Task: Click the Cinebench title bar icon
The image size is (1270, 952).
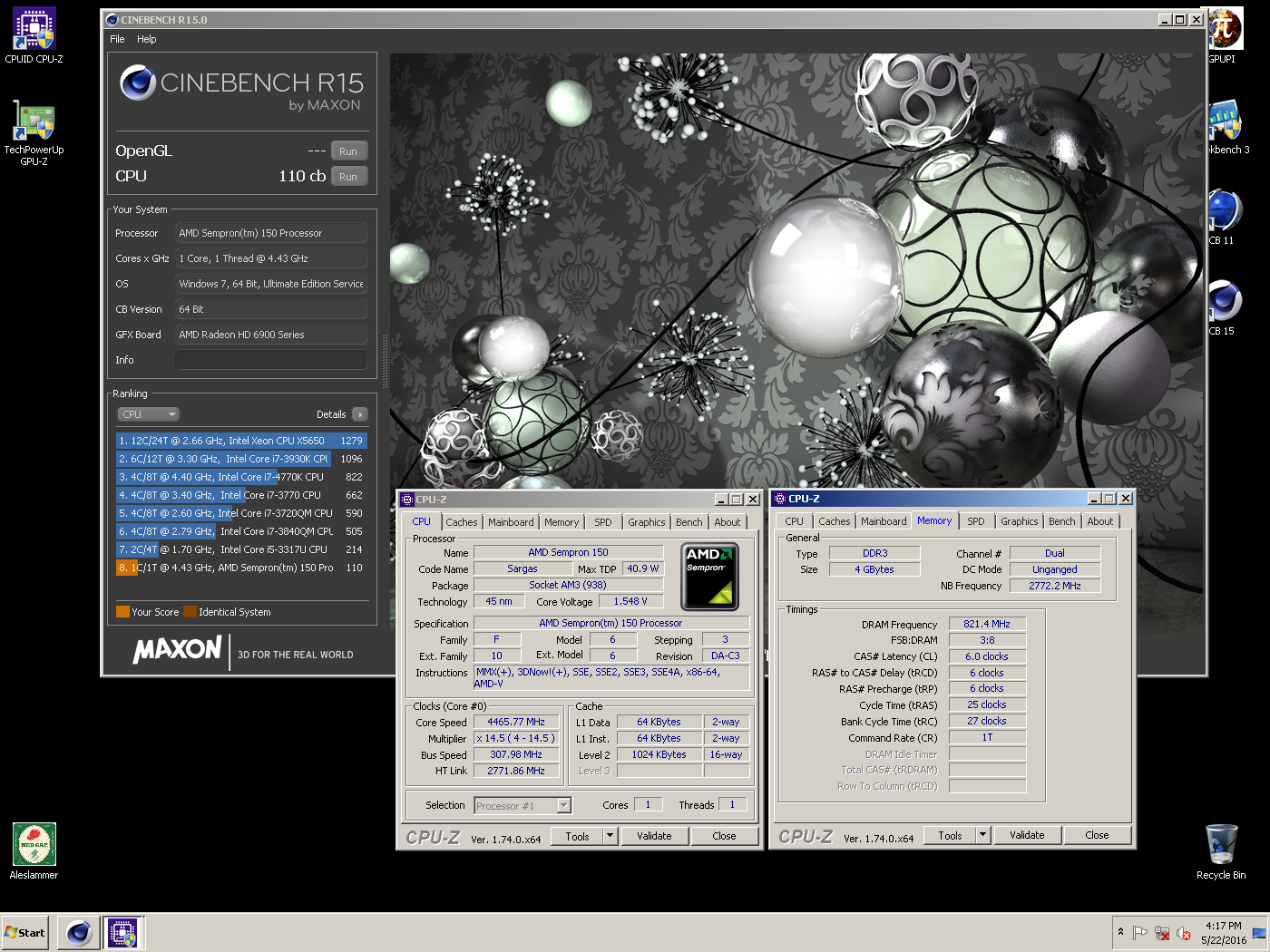Action: pyautogui.click(x=112, y=19)
